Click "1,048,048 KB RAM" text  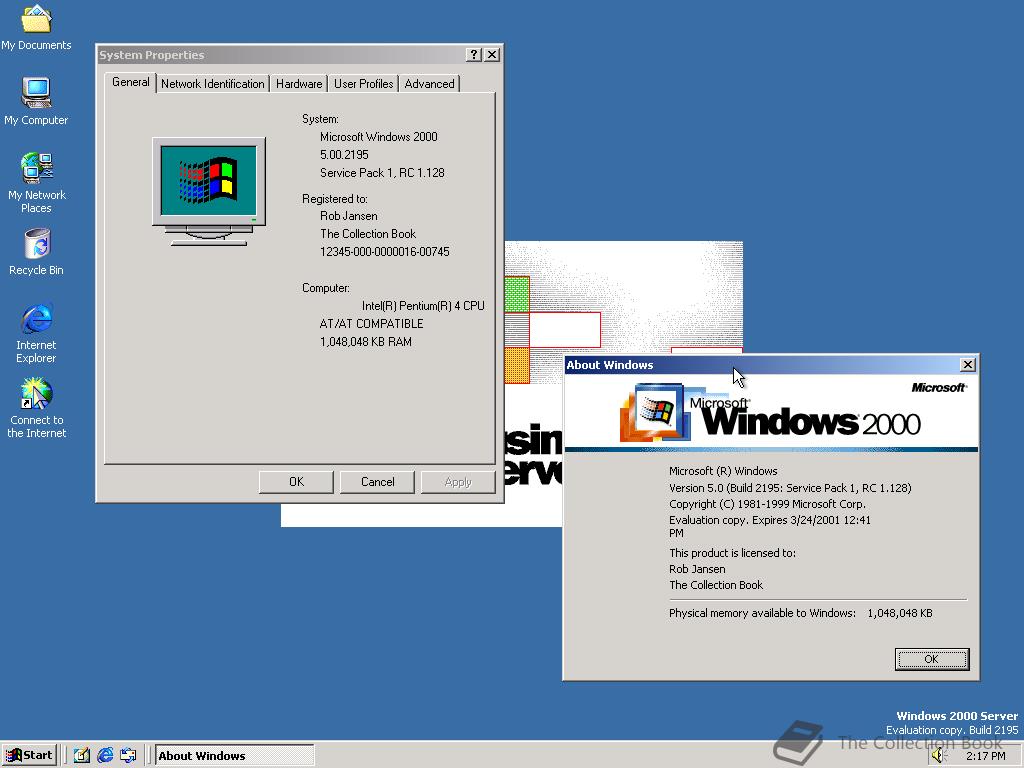click(366, 342)
